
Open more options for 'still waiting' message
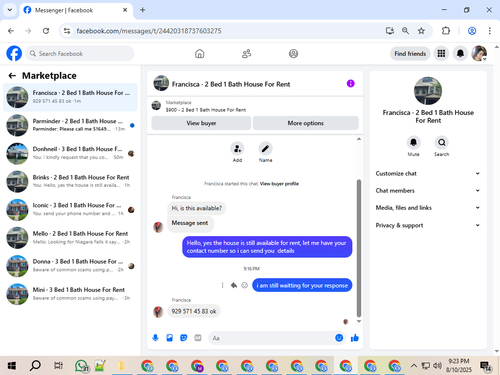point(222,285)
